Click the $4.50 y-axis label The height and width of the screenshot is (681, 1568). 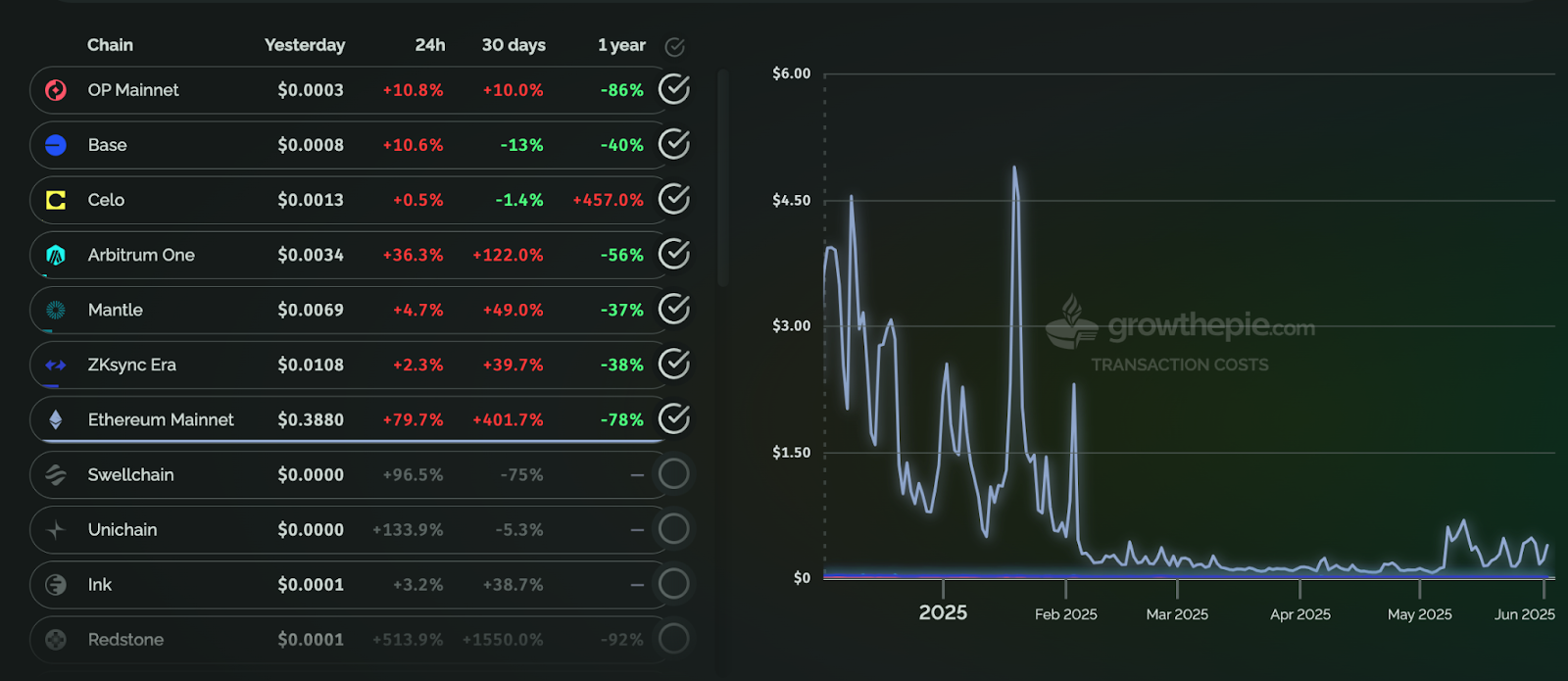click(792, 200)
